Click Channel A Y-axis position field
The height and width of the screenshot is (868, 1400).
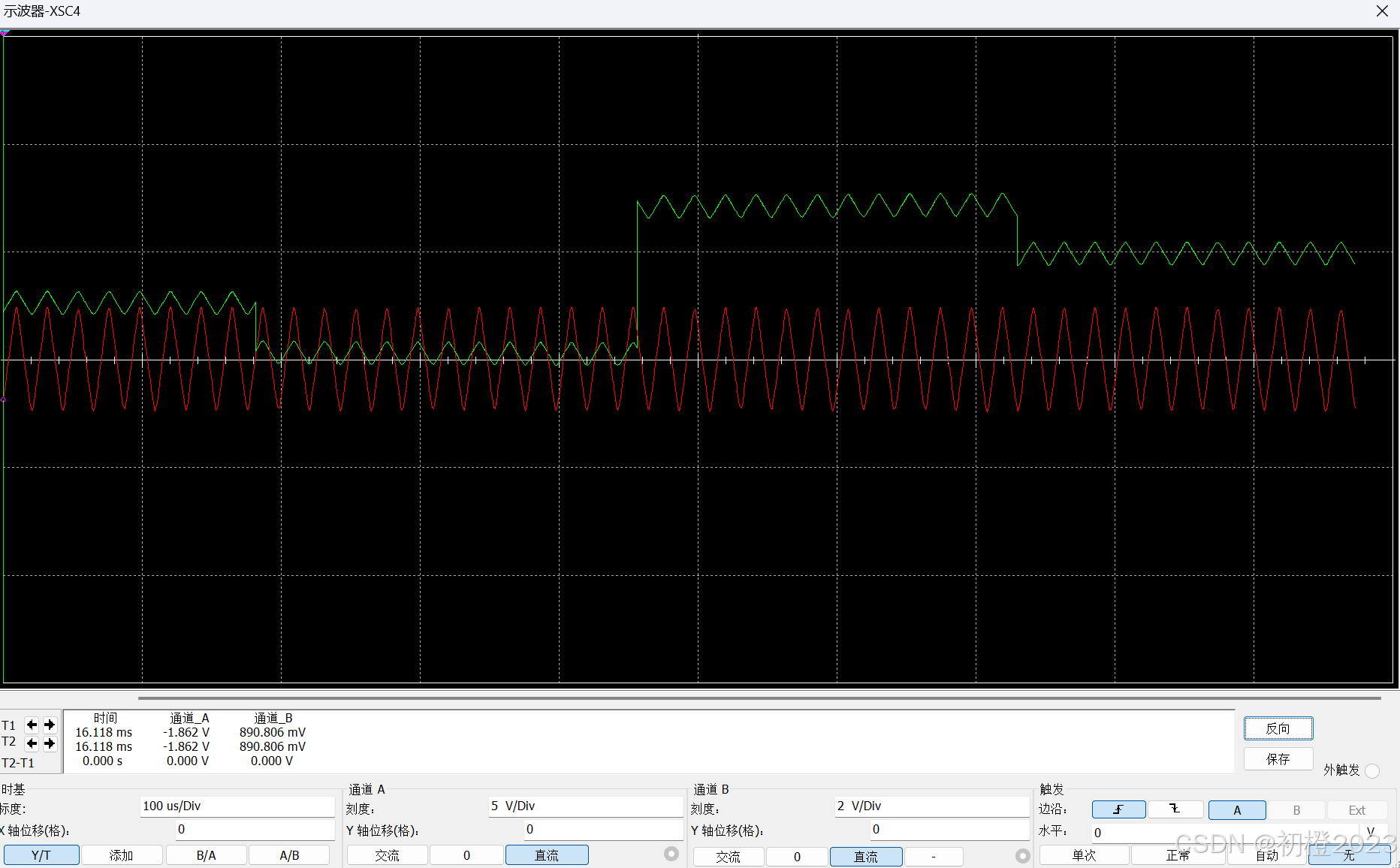[x=603, y=830]
